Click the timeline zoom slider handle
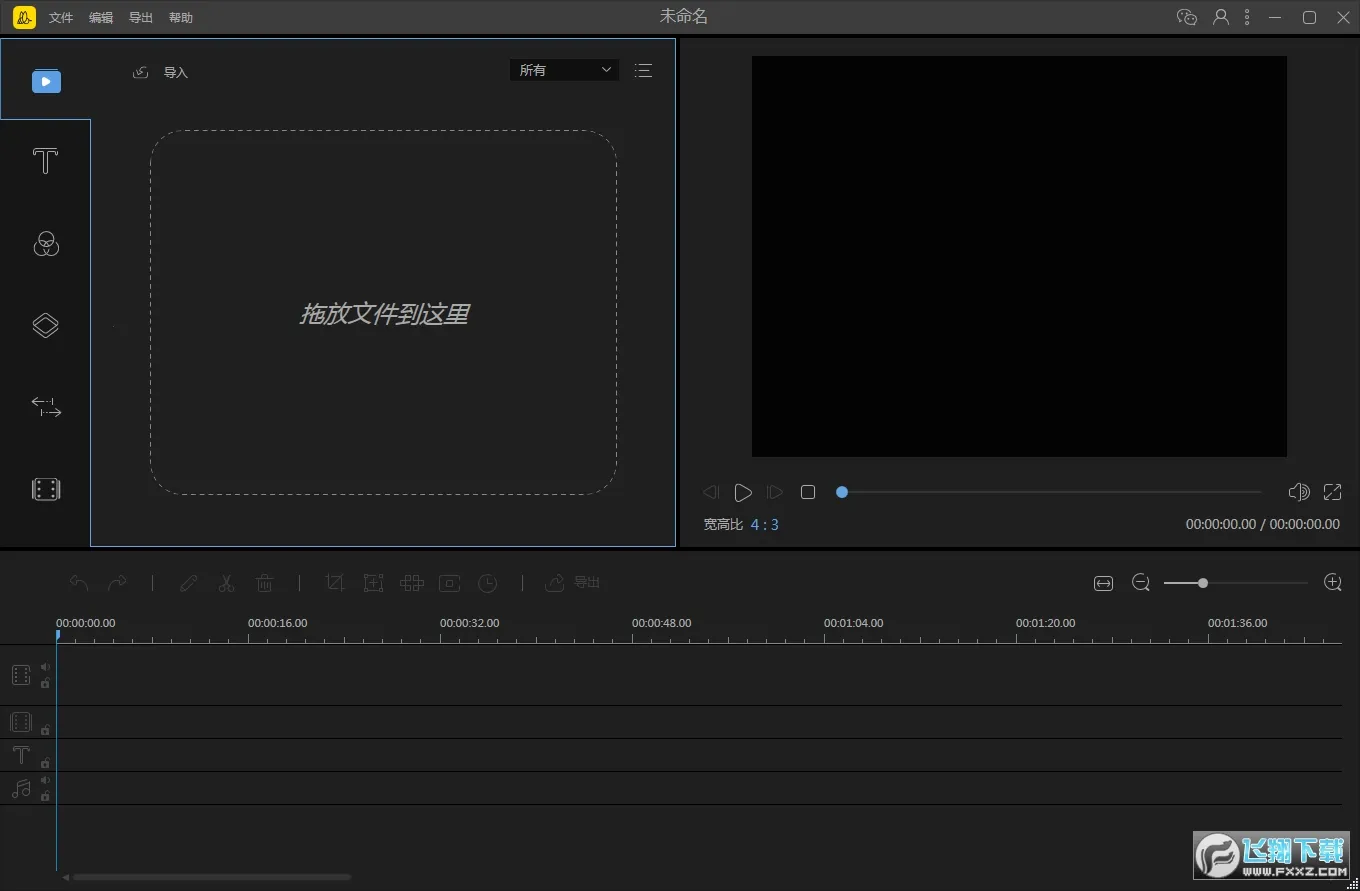 click(x=1202, y=583)
